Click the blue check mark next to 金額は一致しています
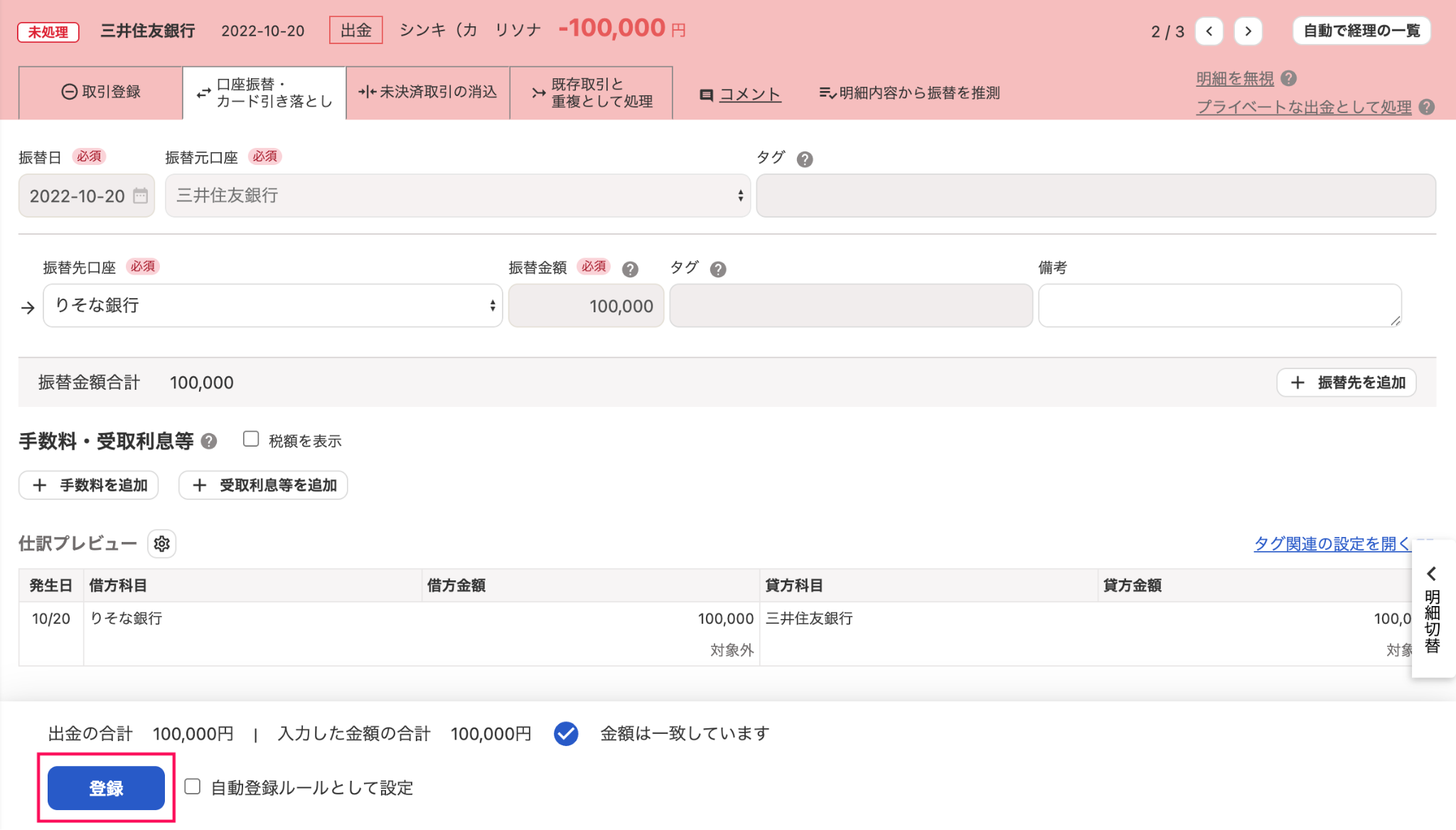 566,733
